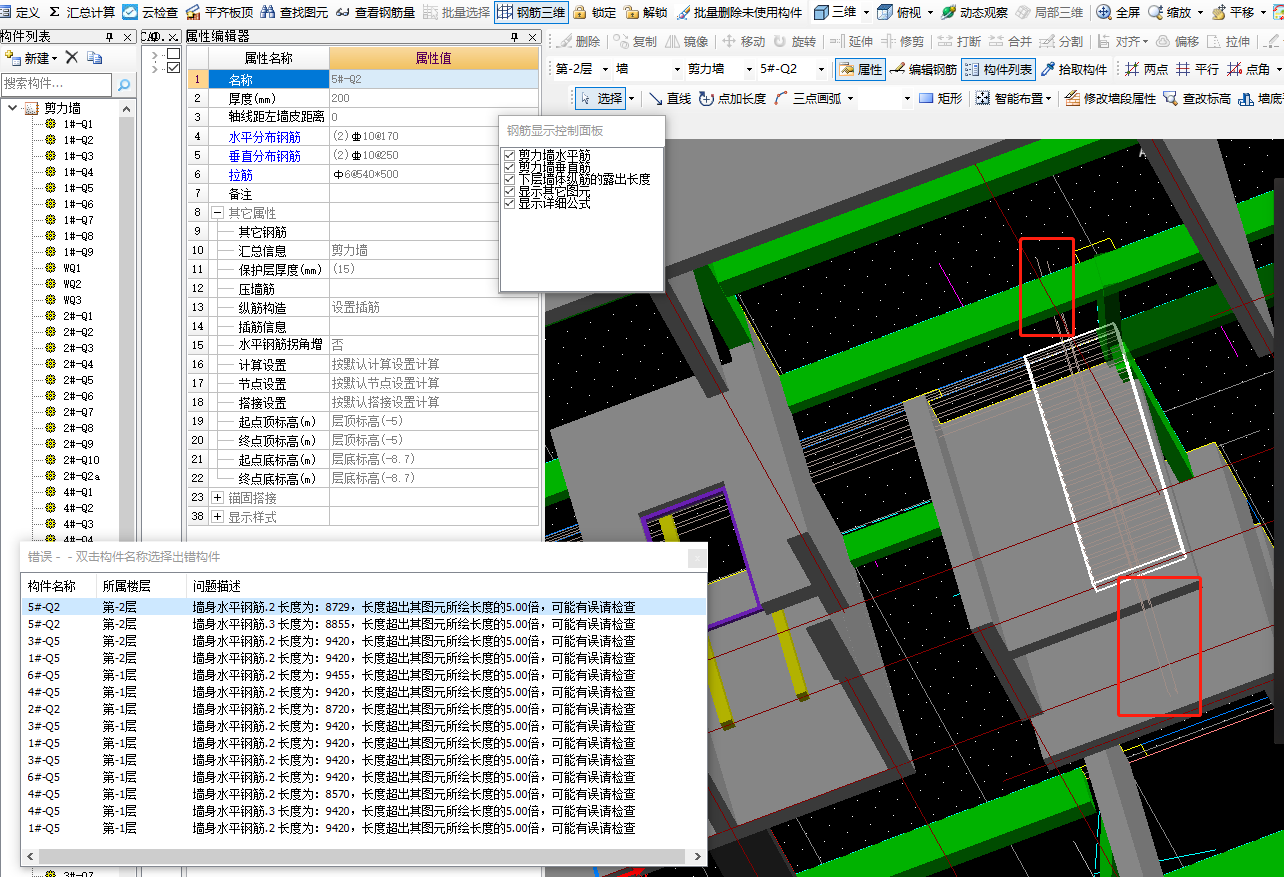Image resolution: width=1284 pixels, height=877 pixels.
Task: Expand the 锚固搭接 property group
Action: pyautogui.click(x=217, y=498)
